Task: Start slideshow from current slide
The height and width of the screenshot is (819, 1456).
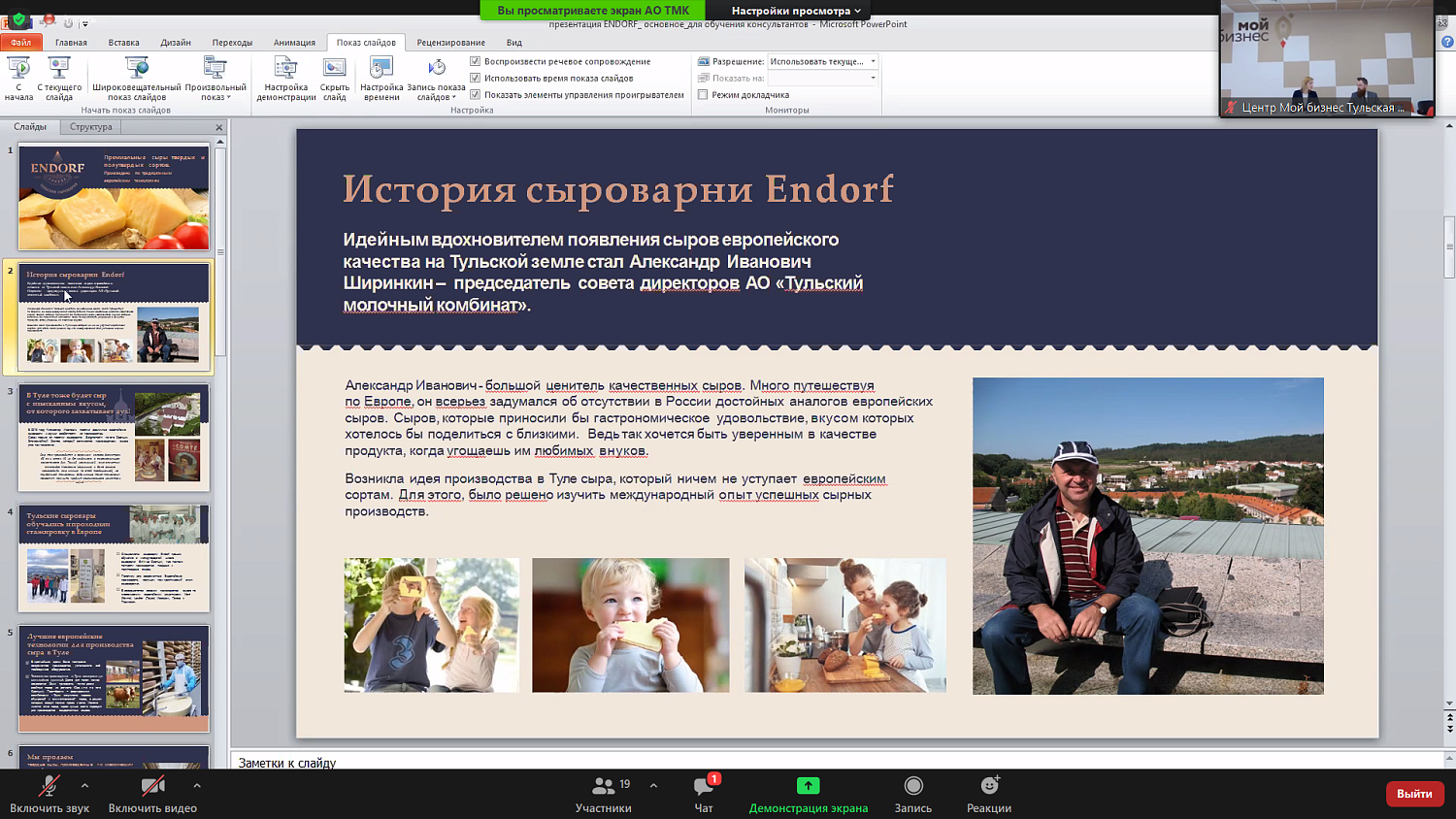Action: tap(59, 78)
